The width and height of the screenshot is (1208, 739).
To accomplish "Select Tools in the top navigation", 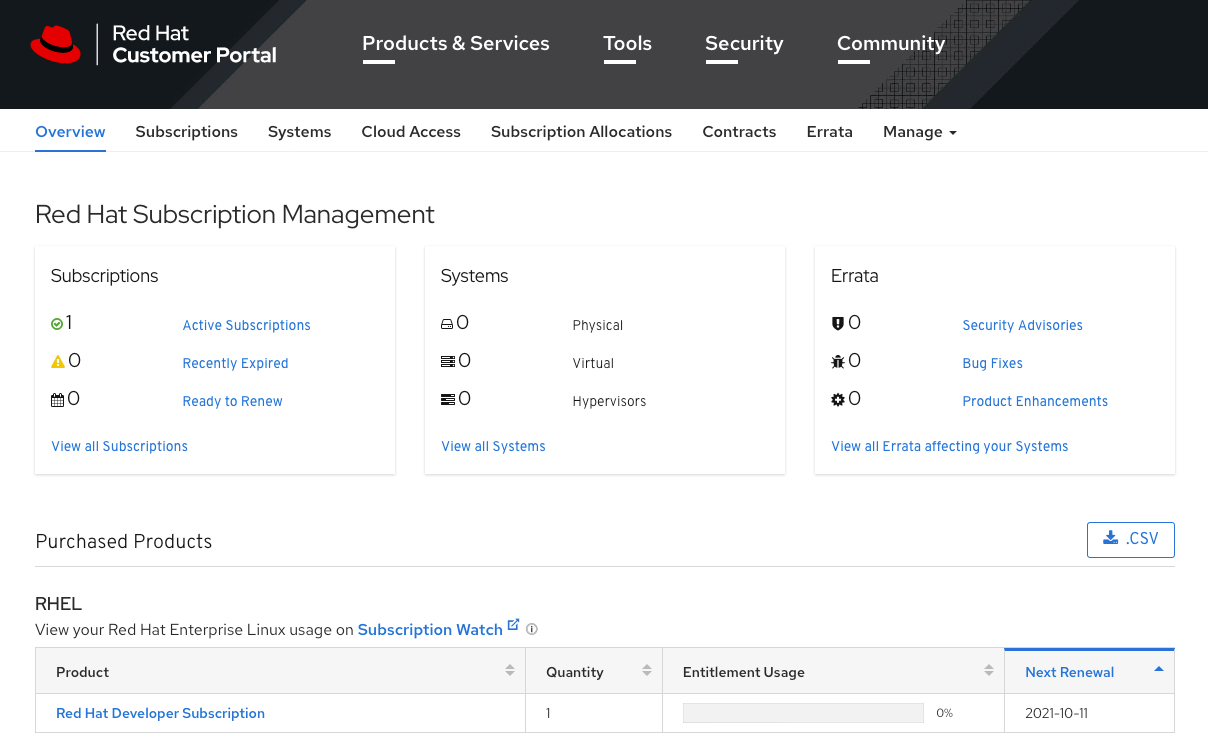I will 627,43.
